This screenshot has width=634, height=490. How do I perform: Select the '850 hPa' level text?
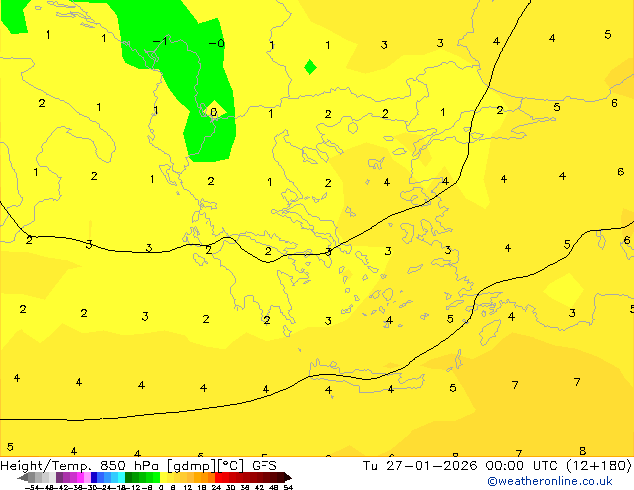click(x=129, y=466)
